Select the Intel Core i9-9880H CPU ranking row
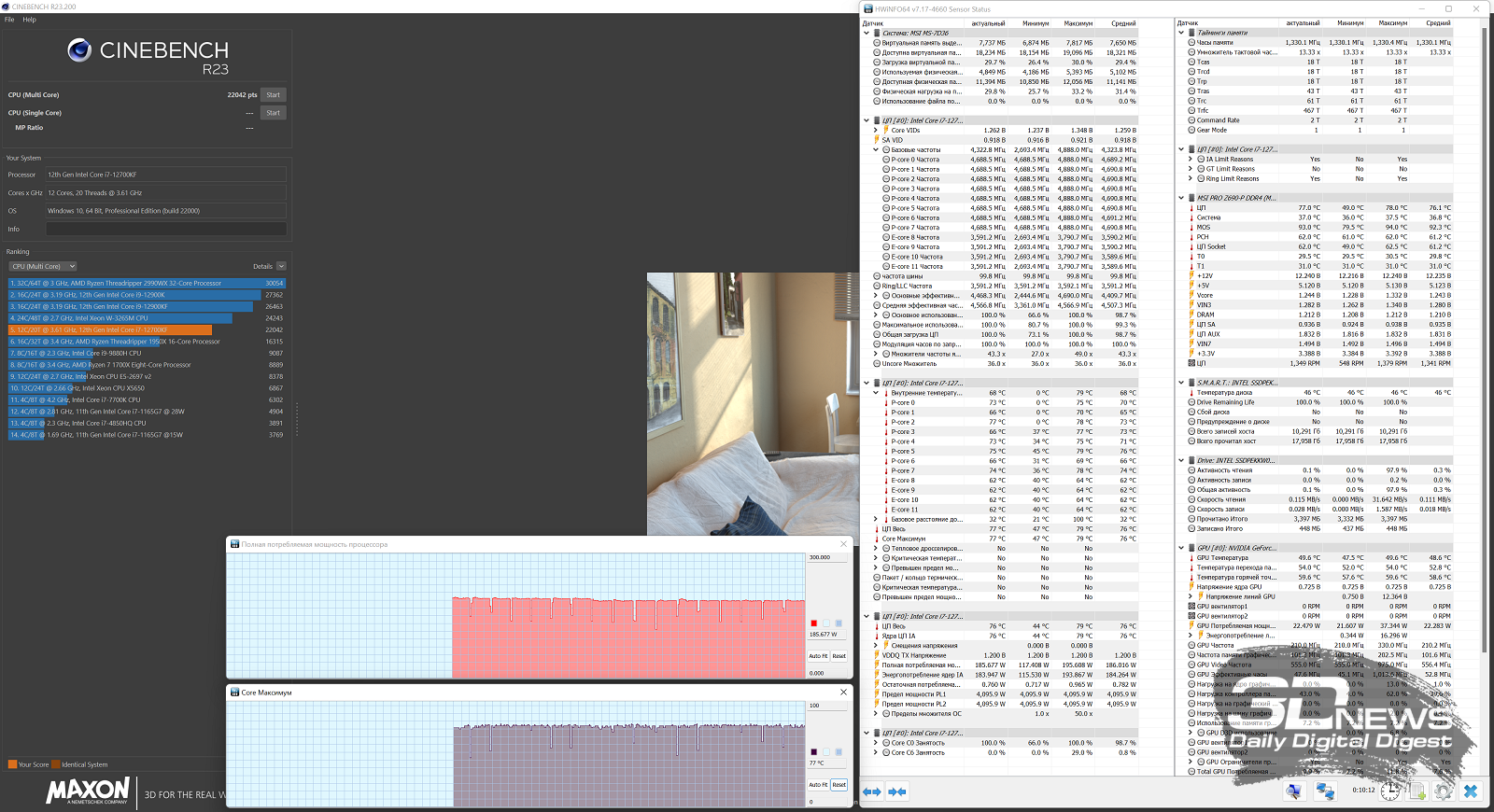The height and width of the screenshot is (812, 1494). point(148,353)
